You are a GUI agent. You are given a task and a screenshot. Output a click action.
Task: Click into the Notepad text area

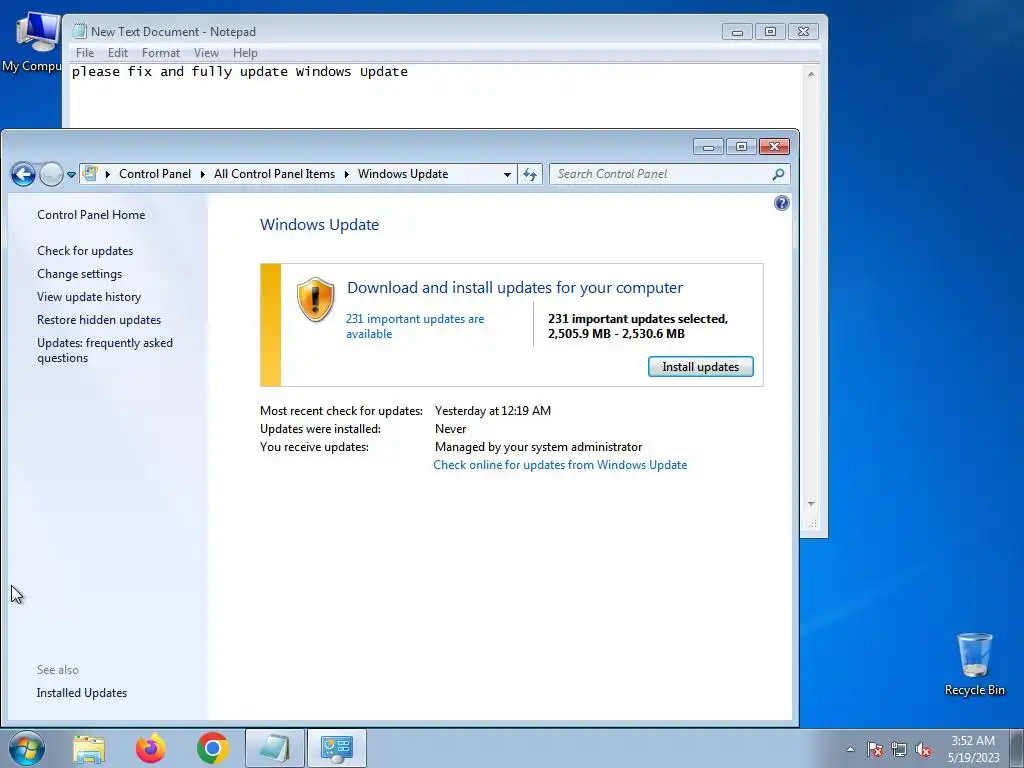point(436,98)
